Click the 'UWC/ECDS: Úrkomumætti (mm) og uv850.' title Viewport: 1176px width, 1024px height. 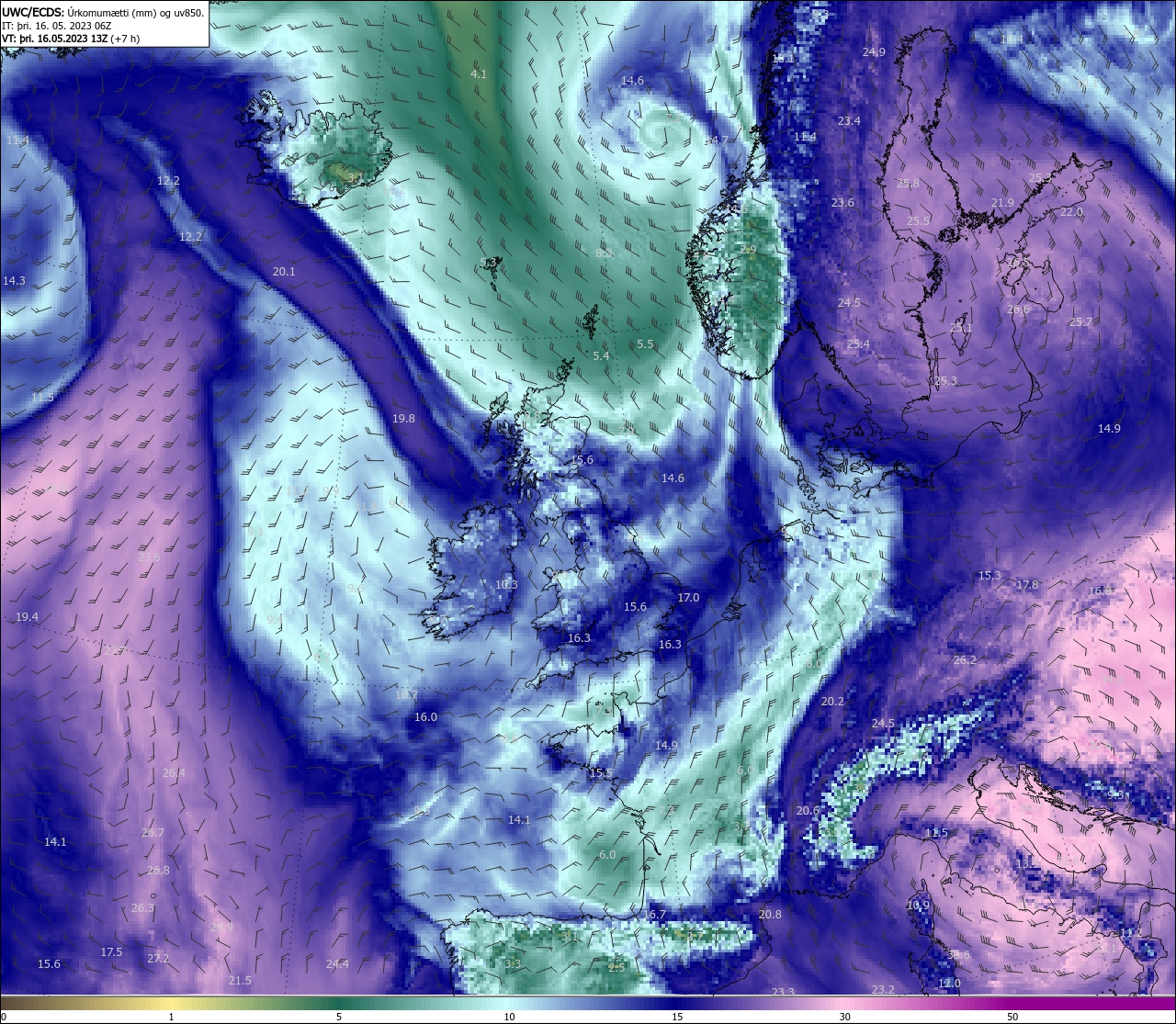click(x=103, y=12)
